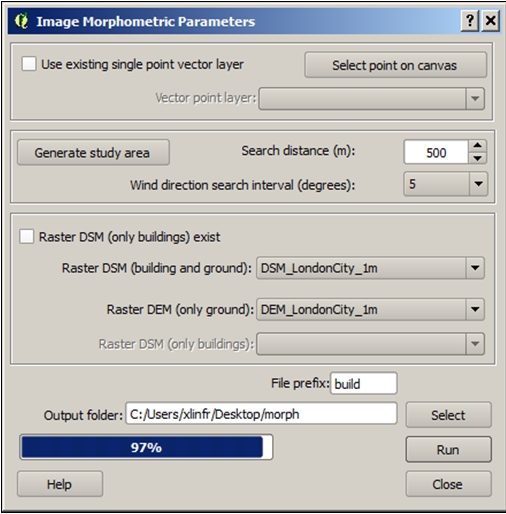Click the File prefix input field

pos(364,383)
